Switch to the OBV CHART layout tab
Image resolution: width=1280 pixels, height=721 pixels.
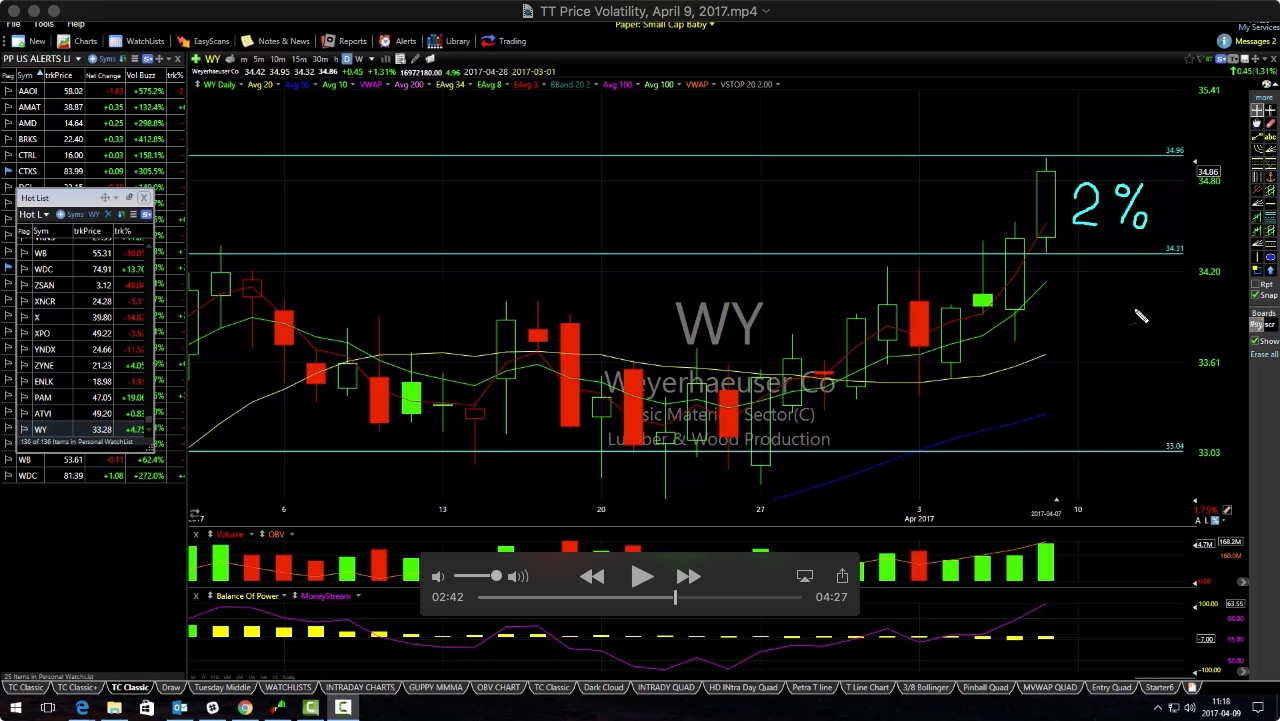click(498, 688)
